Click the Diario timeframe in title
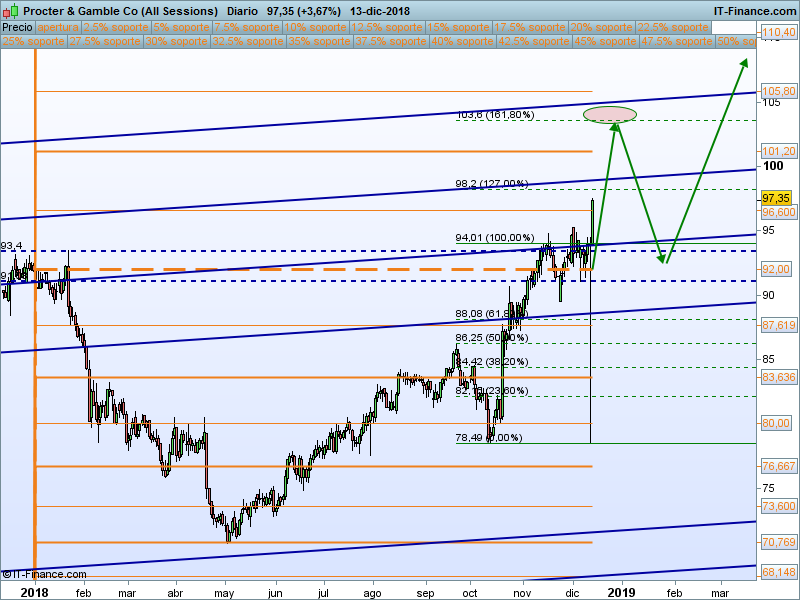This screenshot has width=800, height=600. point(242,11)
